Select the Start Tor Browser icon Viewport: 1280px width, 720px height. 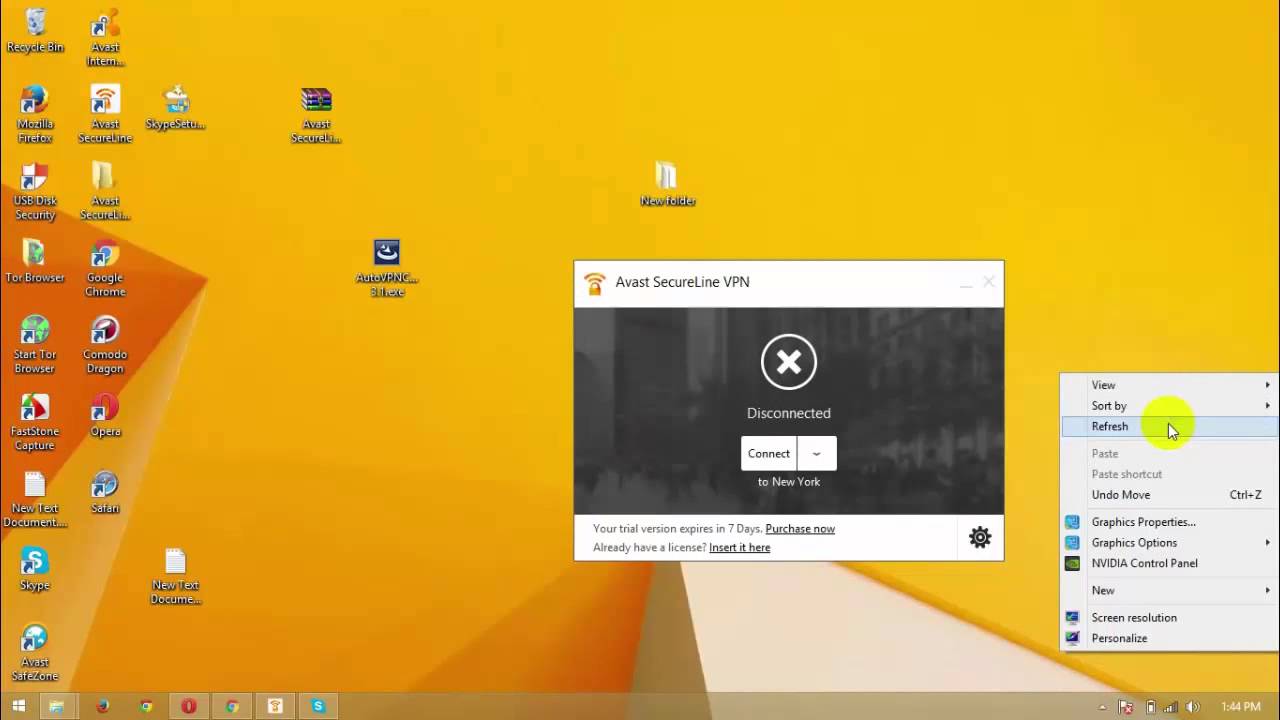[x=35, y=345]
